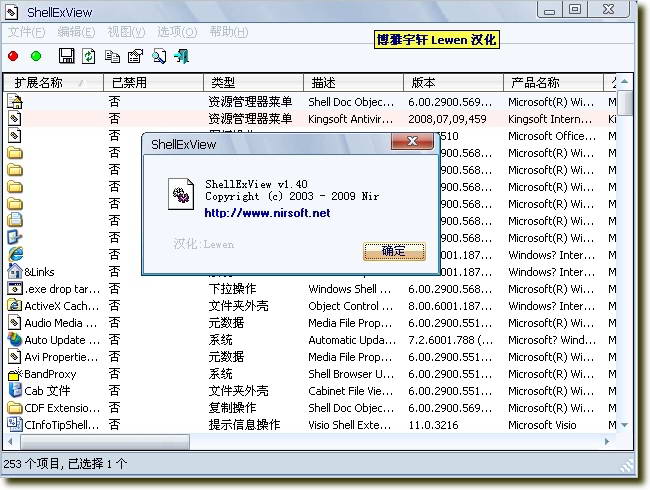This screenshot has height=490, width=650.
Task: Click the 7.2.6001.788 version cell
Action: pos(451,340)
